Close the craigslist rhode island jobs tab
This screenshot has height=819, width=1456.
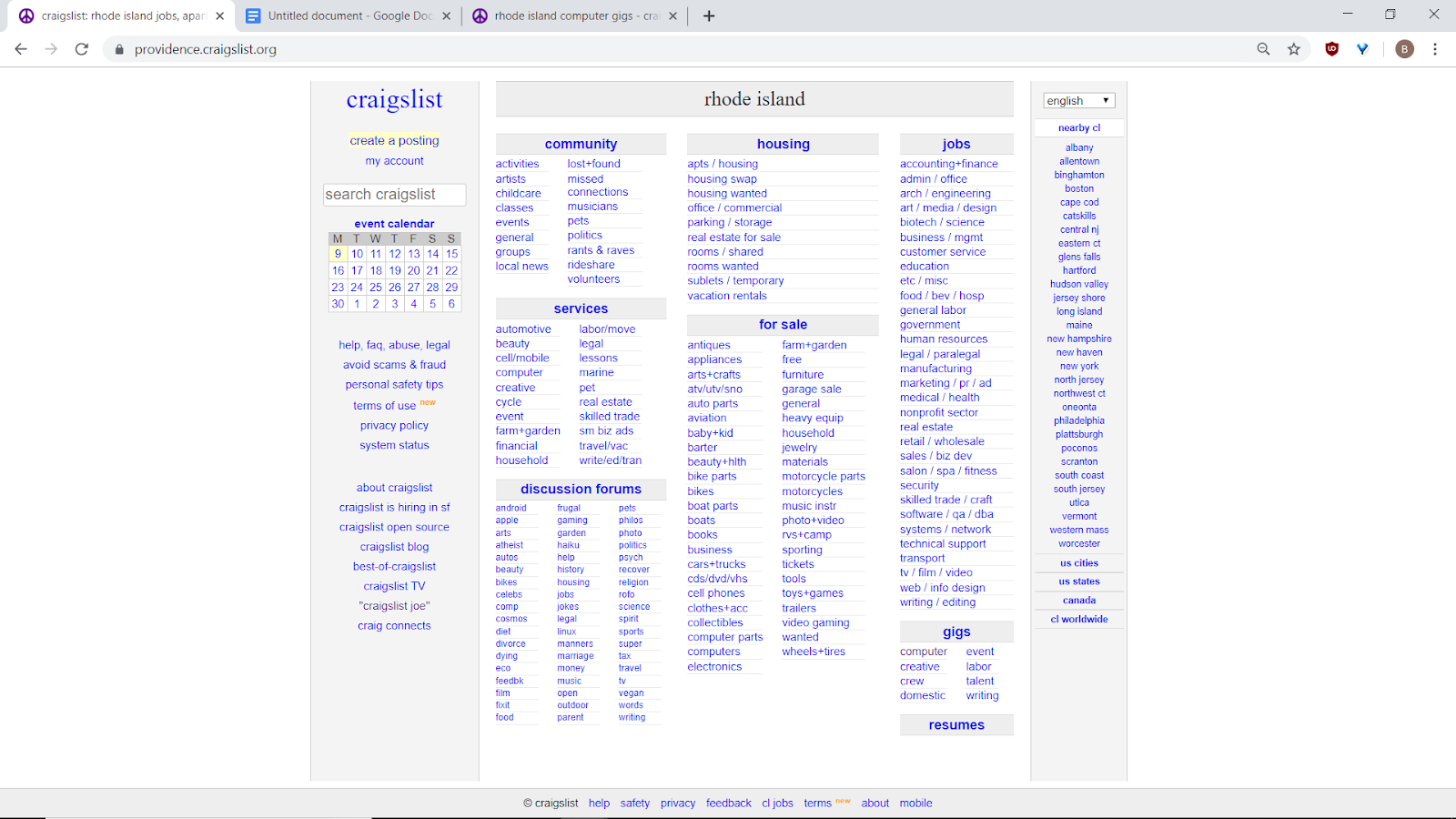[219, 15]
